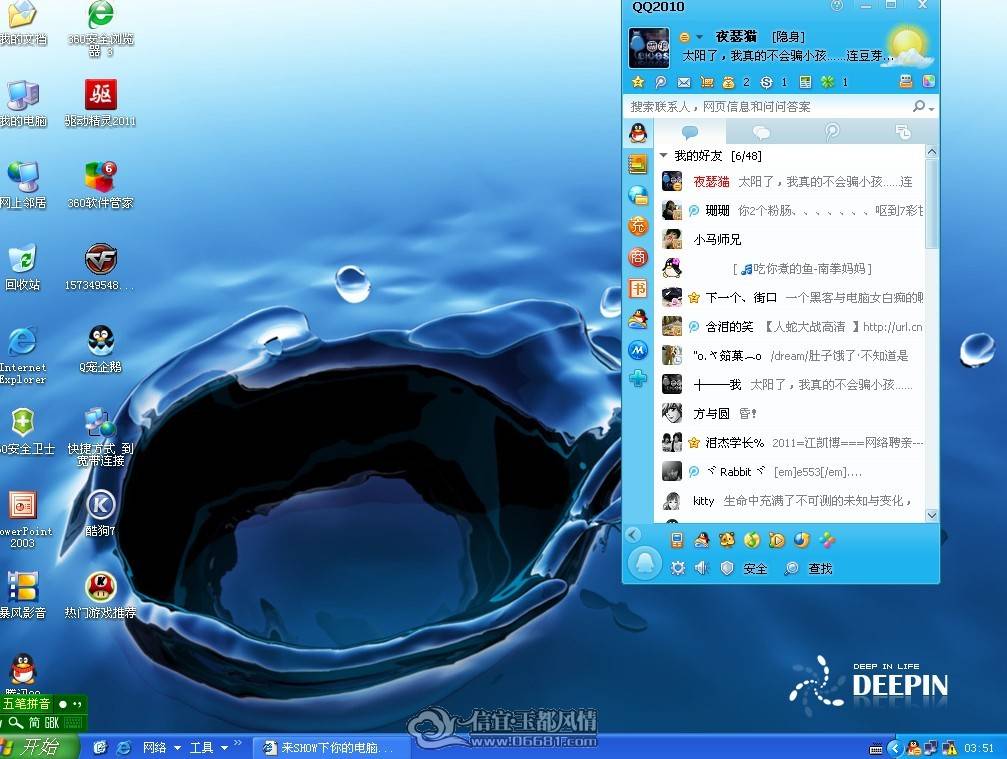Open the mobile phone app icon in QQ bottom bar
Image resolution: width=1007 pixels, height=759 pixels.
[676, 540]
